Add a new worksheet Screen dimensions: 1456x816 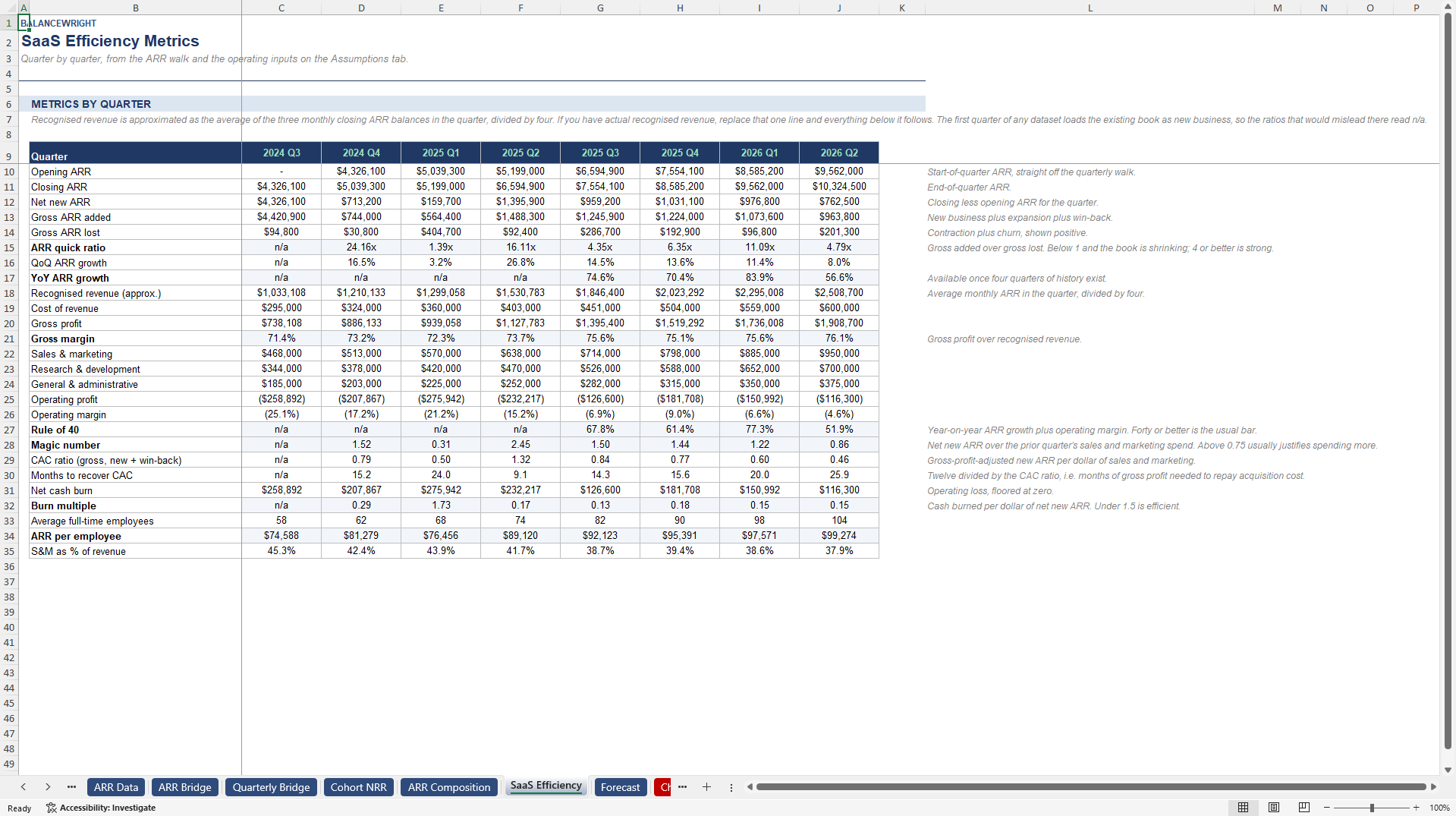(x=706, y=787)
